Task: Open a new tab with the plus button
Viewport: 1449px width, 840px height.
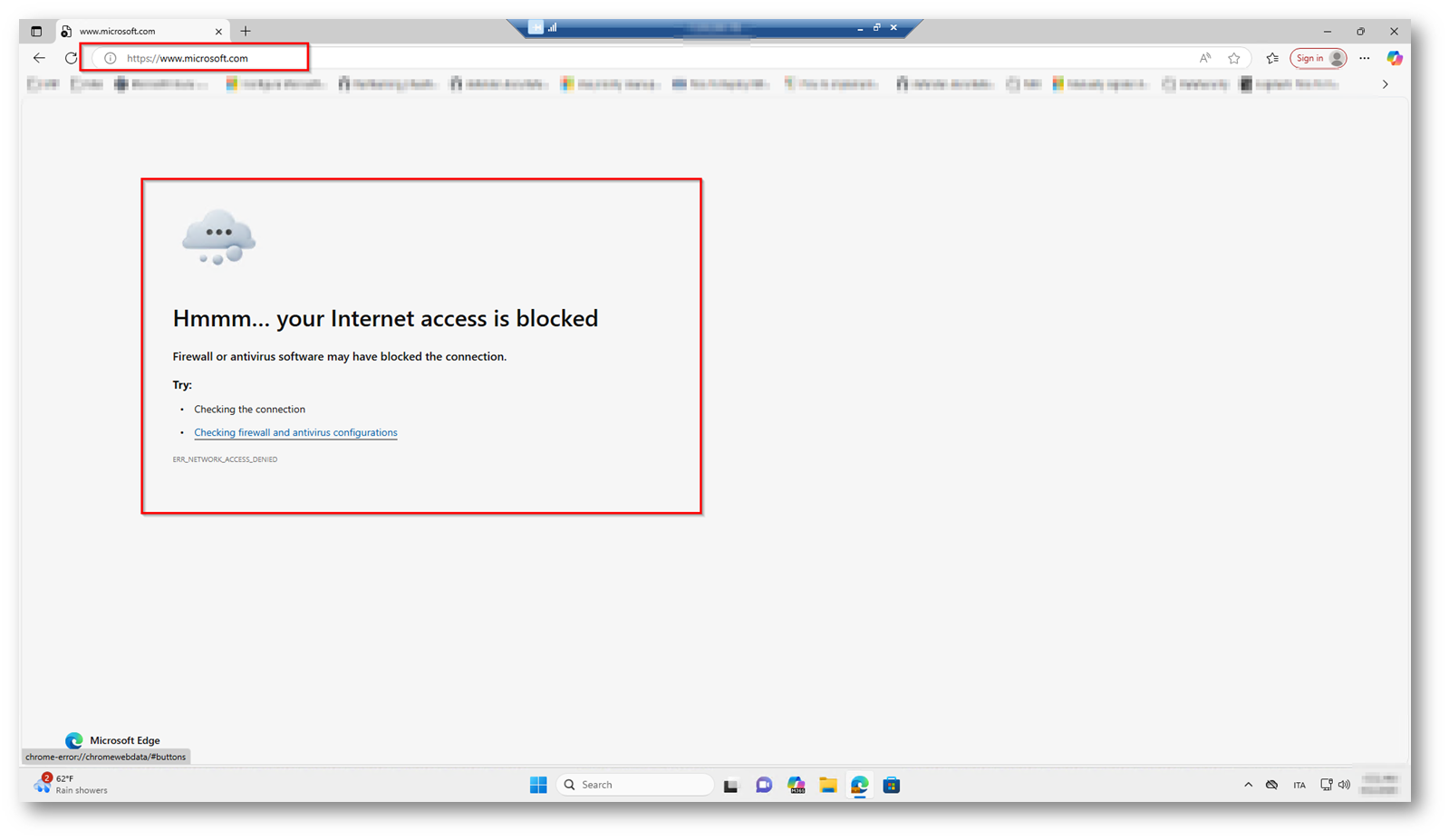Action: coord(246,31)
